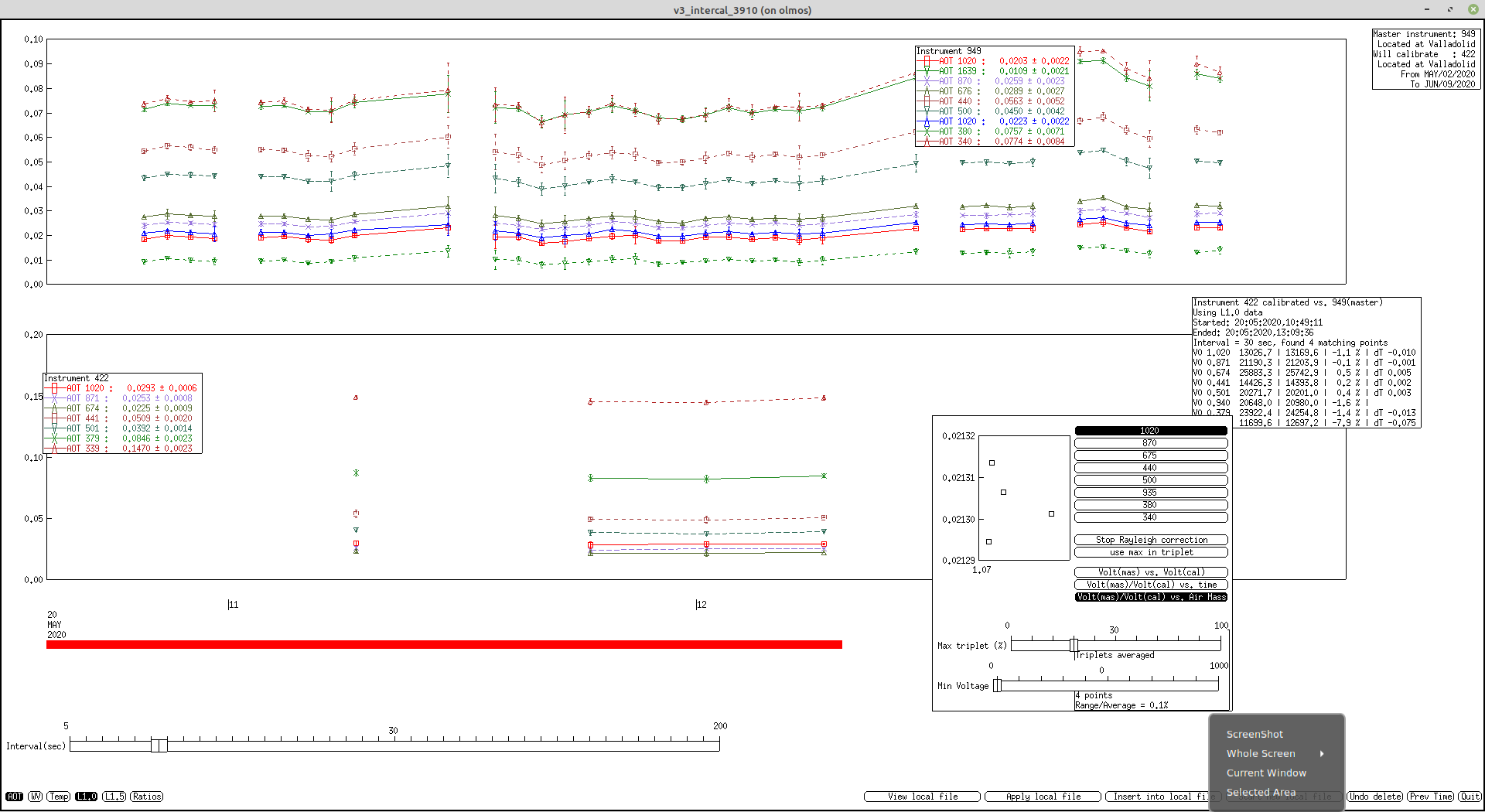Image resolution: width=1485 pixels, height=812 pixels.
Task: Toggle the WV display button
Action: tap(36, 797)
